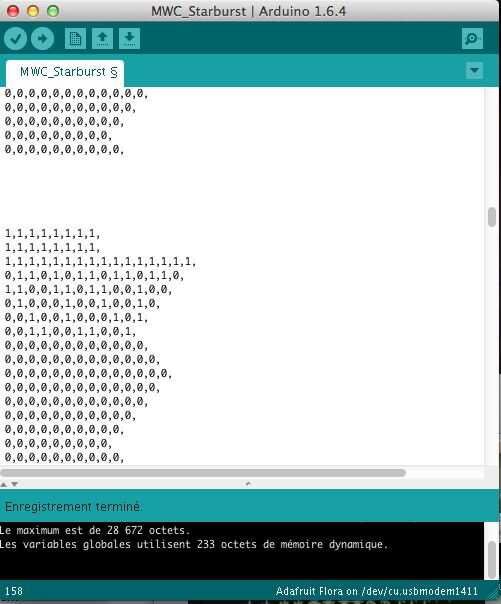Click the console vertical scrollbar thumb
The width and height of the screenshot is (501, 604).
click(492, 560)
